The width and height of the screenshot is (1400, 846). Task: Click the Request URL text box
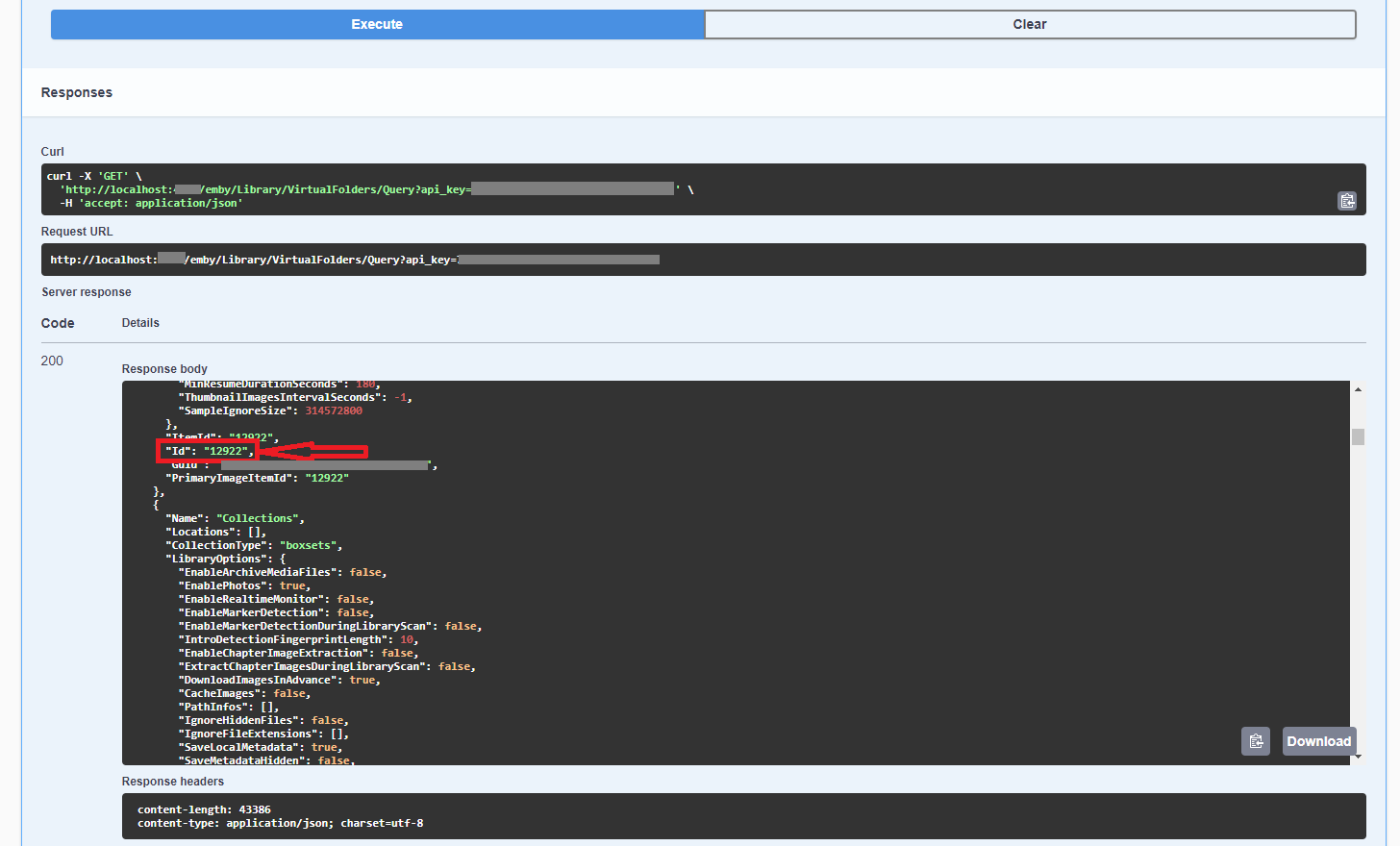point(703,260)
